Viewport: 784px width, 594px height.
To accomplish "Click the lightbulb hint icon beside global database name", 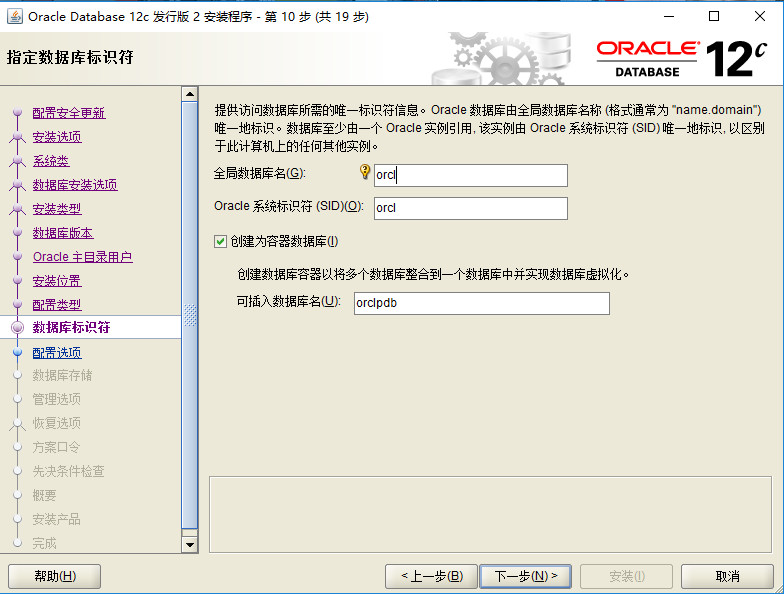I will pos(365,172).
